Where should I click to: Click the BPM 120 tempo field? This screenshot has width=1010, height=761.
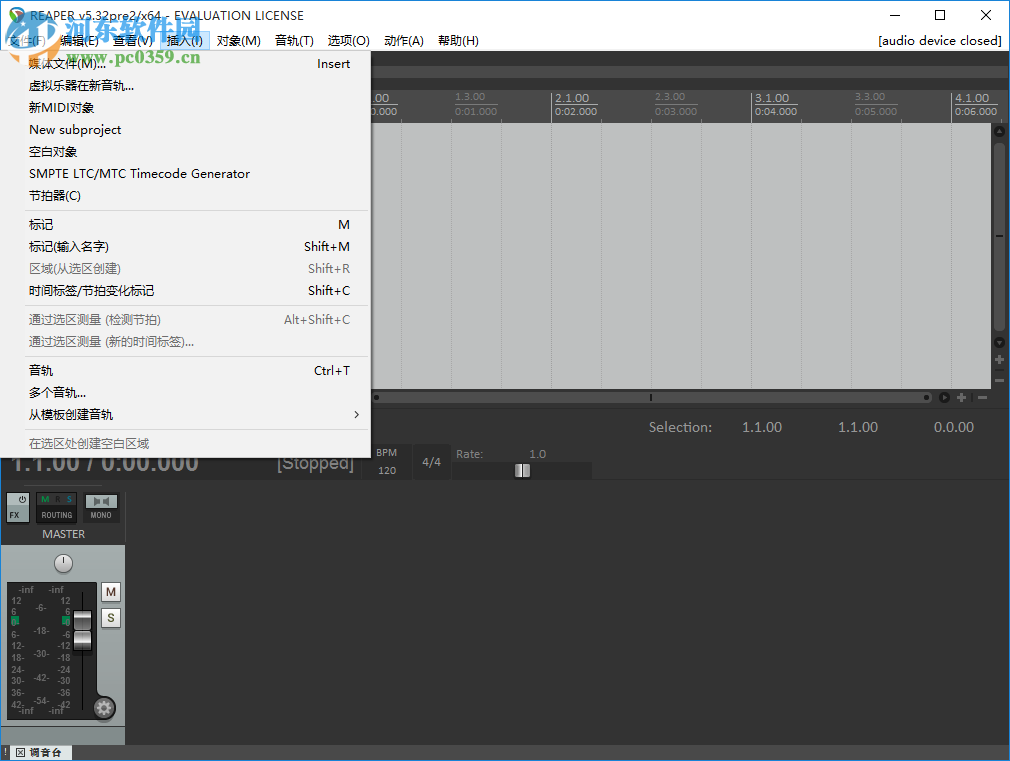click(386, 462)
